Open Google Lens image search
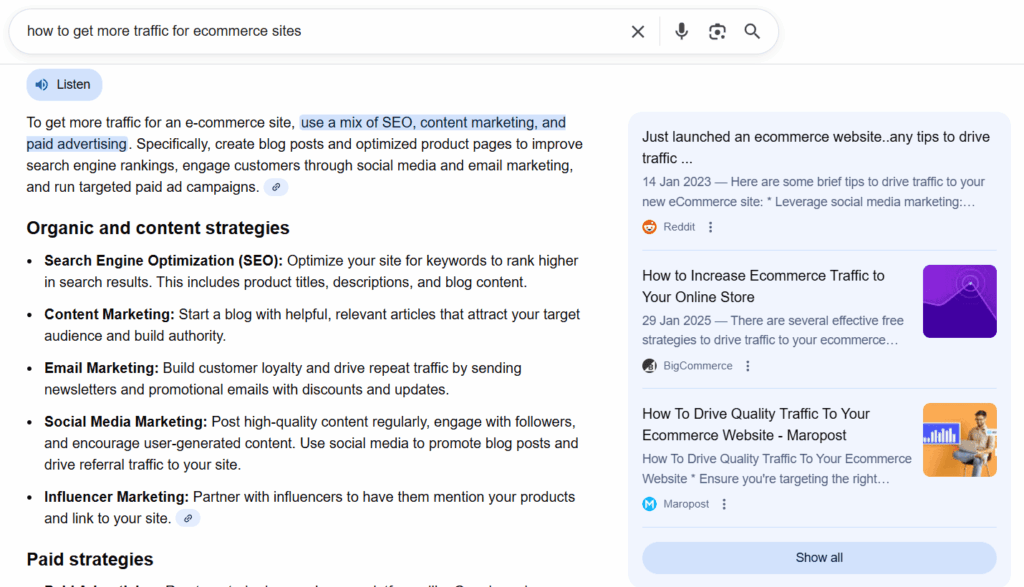The image size is (1024, 587). (x=717, y=31)
